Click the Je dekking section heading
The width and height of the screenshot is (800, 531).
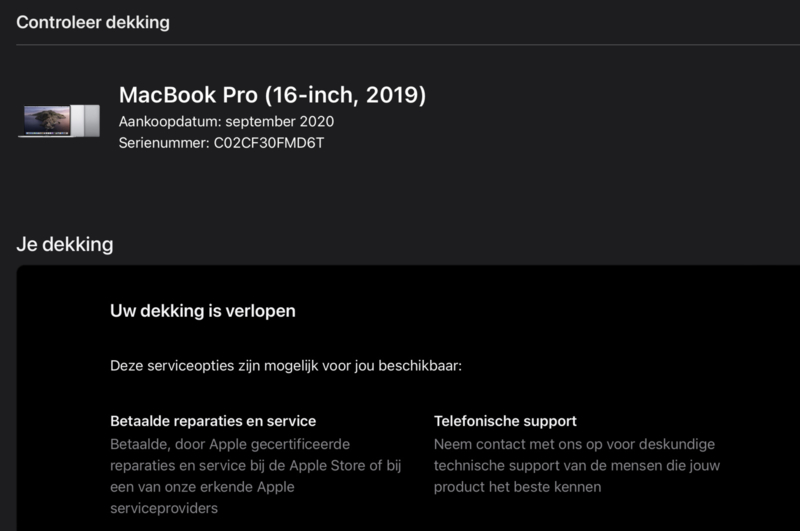tap(65, 244)
